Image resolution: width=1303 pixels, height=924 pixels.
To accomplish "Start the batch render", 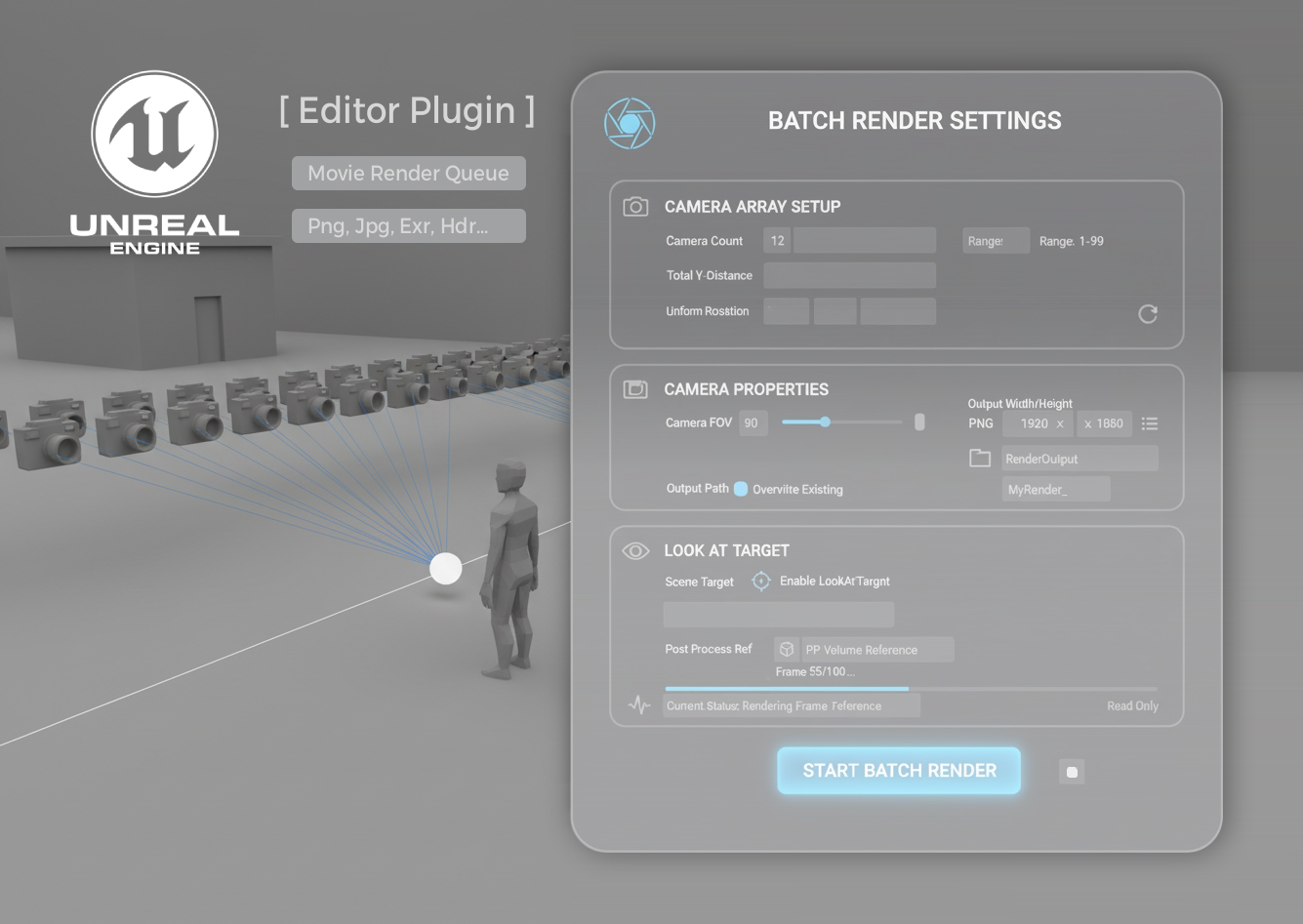I will [x=899, y=771].
